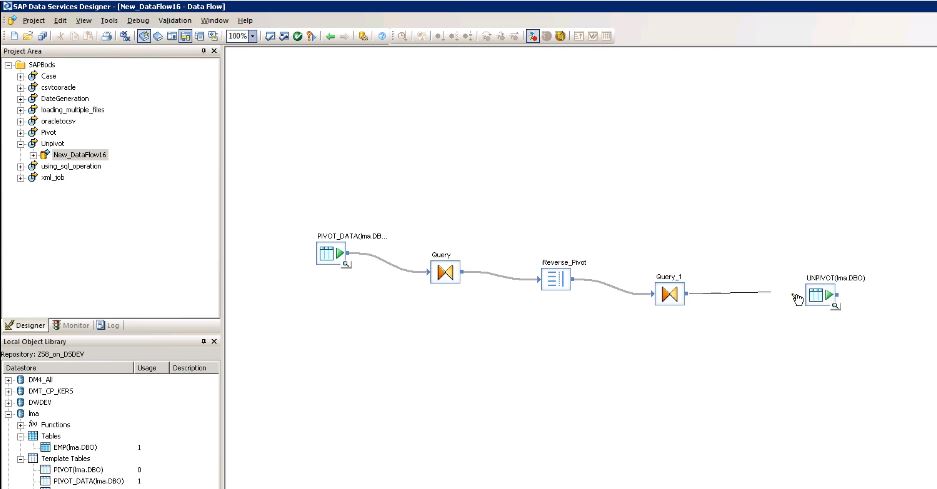Click the Validate Current View icon
This screenshot has height=489, width=937.
pyautogui.click(x=270, y=36)
